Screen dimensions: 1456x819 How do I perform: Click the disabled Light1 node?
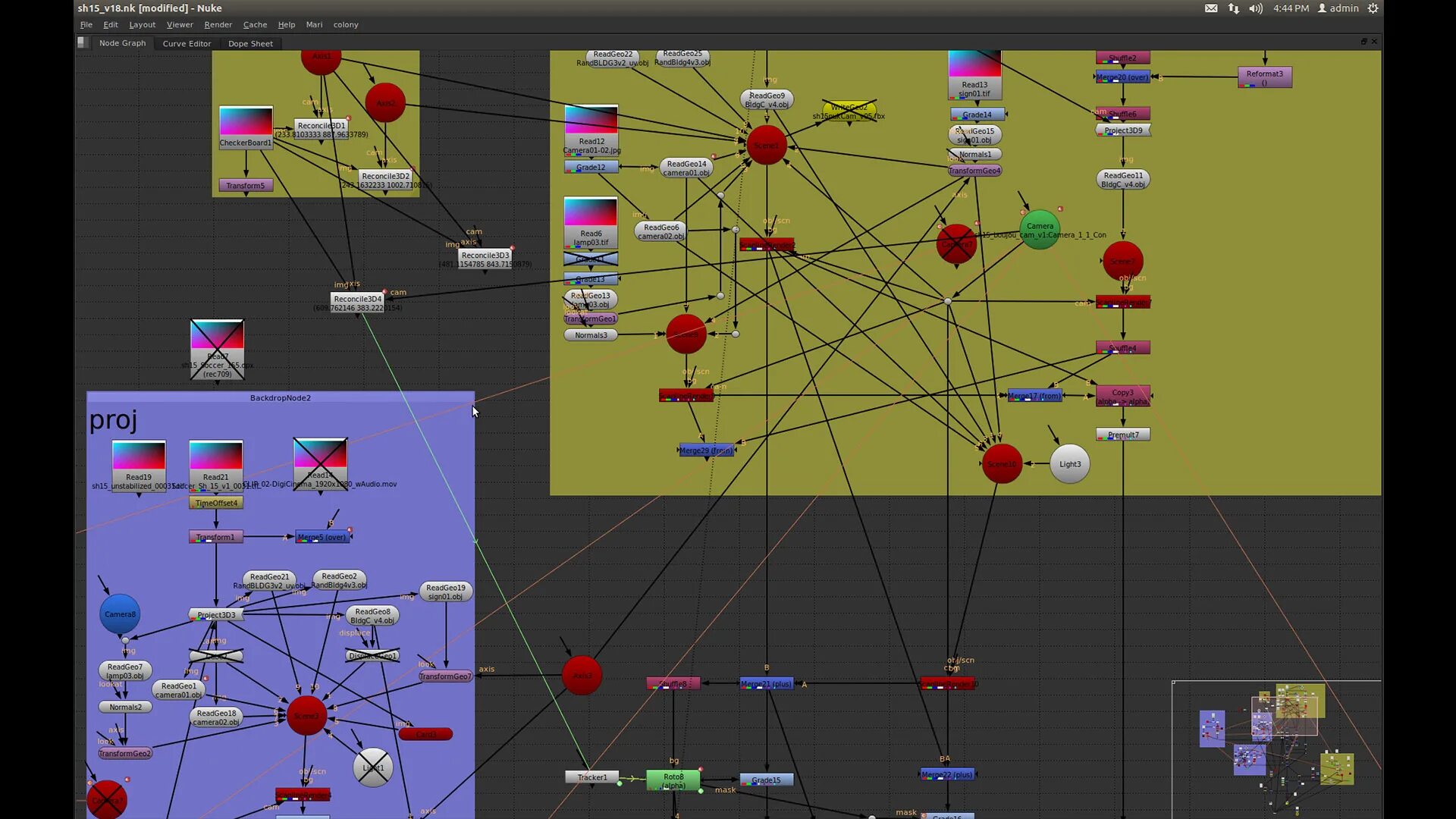click(372, 767)
